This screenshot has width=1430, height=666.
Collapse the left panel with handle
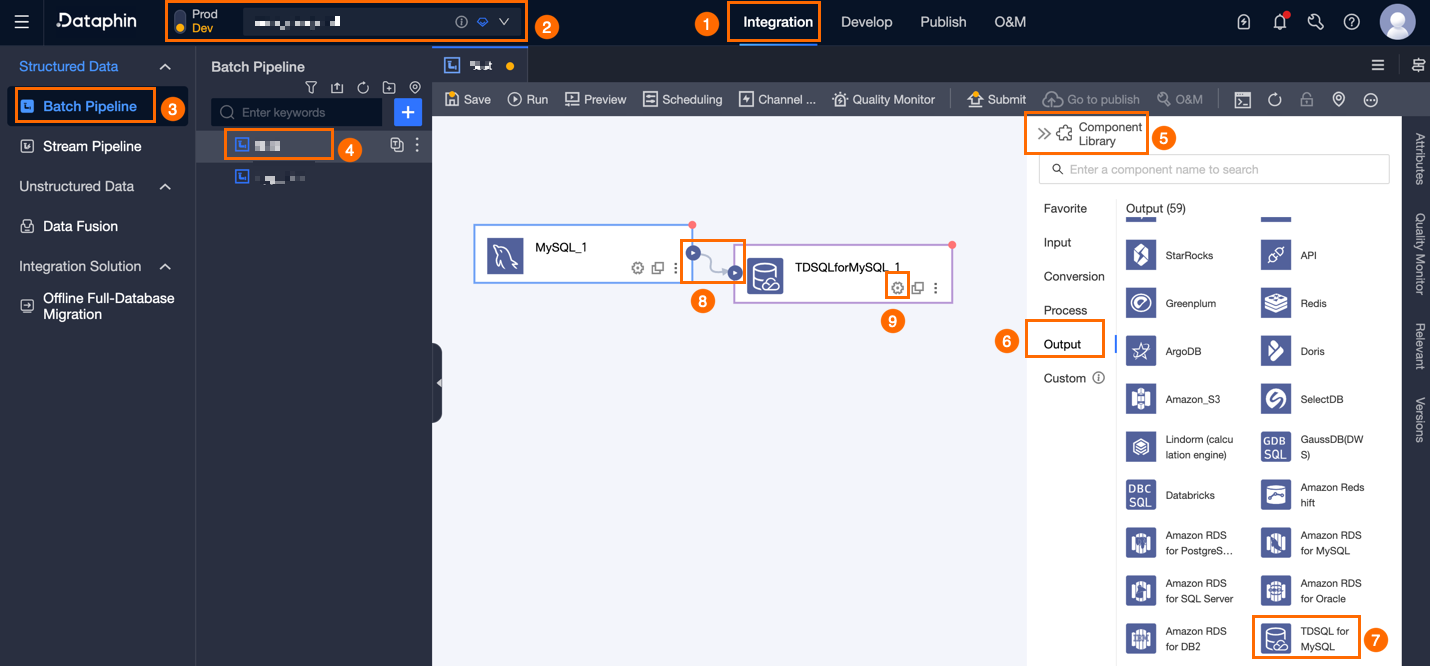pos(437,383)
